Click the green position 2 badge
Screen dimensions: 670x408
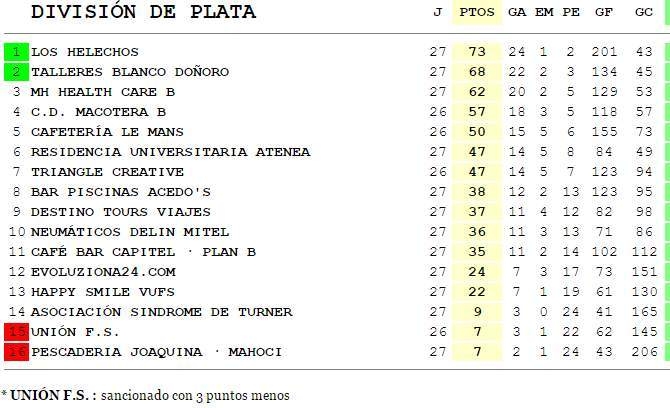point(16,72)
